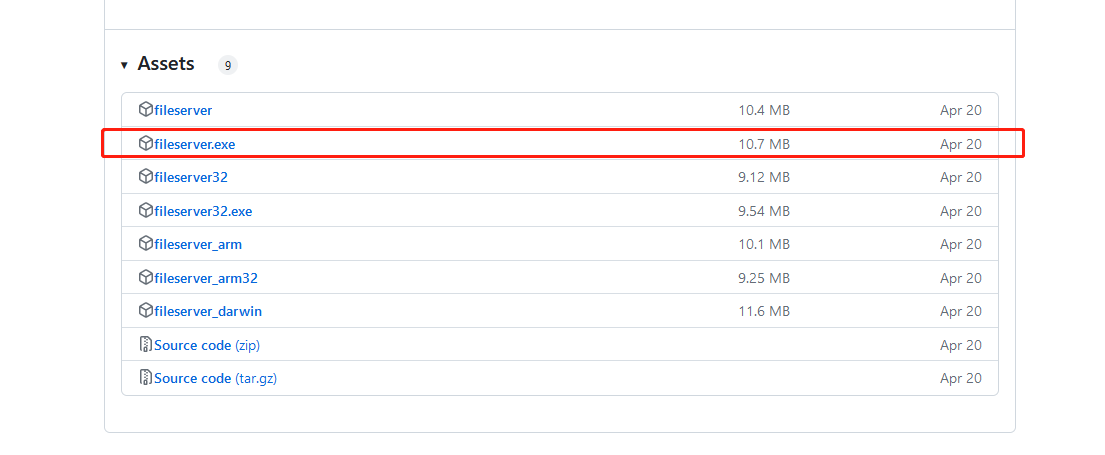Download the fileserver_arm32 file
This screenshot has height=455, width=1105.
206,278
